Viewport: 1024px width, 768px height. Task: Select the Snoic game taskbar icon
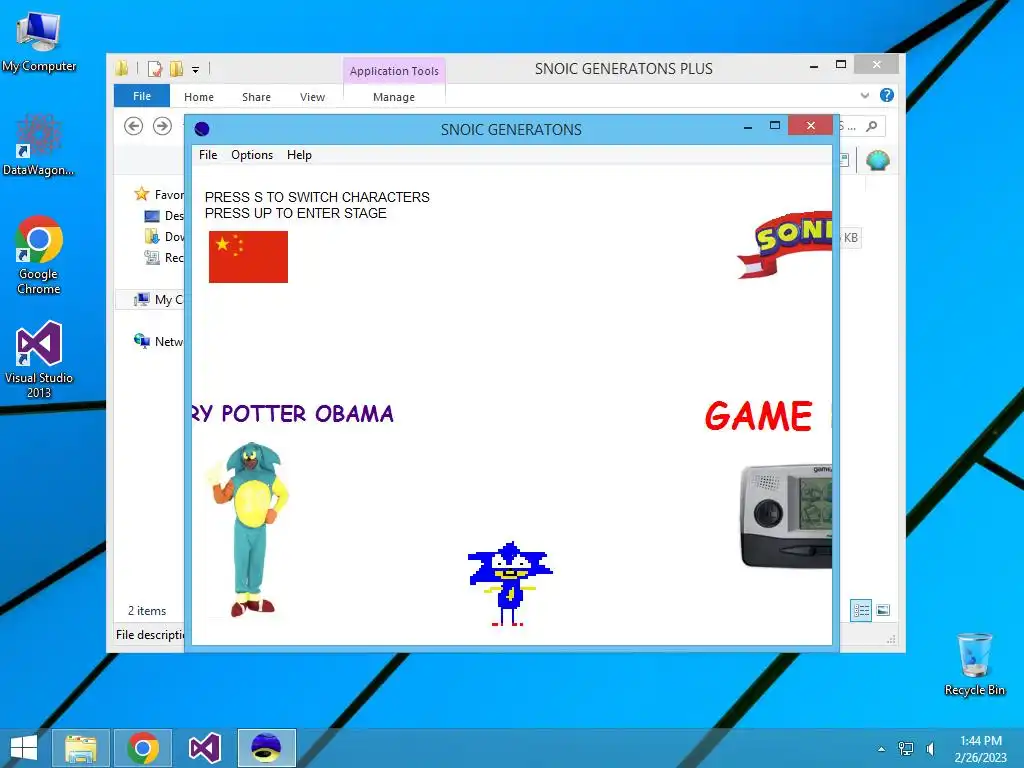[x=266, y=748]
